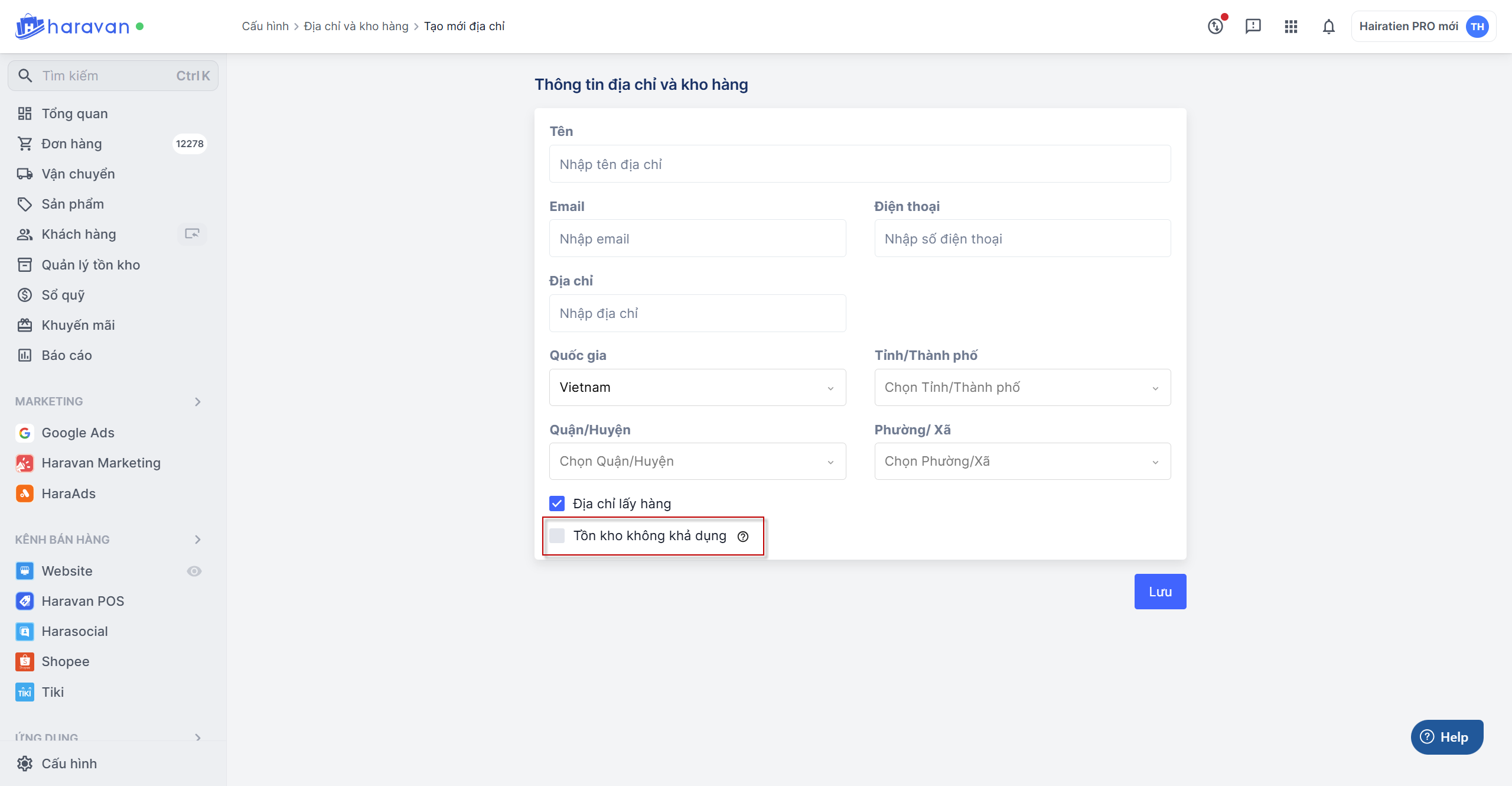The width and height of the screenshot is (1512, 786).
Task: Click the notification bell icon
Action: 1328,27
